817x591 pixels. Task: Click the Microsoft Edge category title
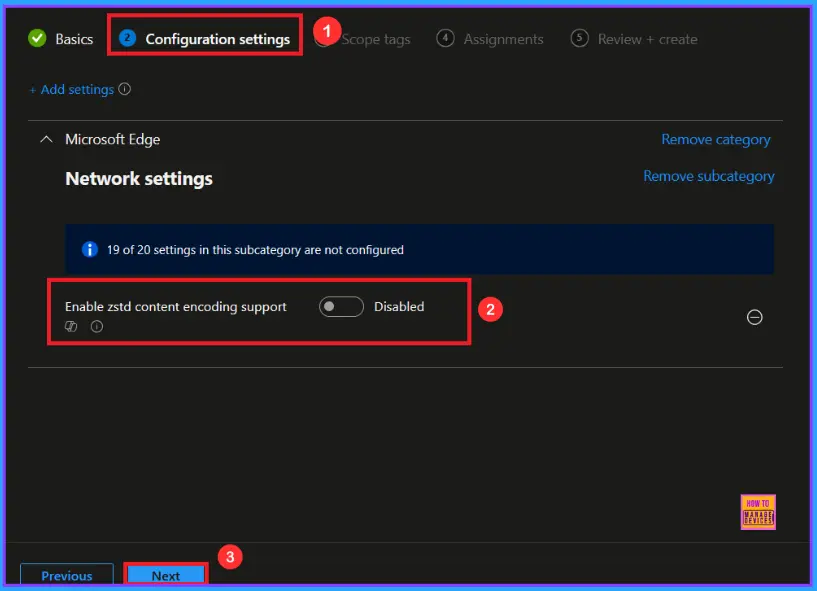tap(113, 139)
